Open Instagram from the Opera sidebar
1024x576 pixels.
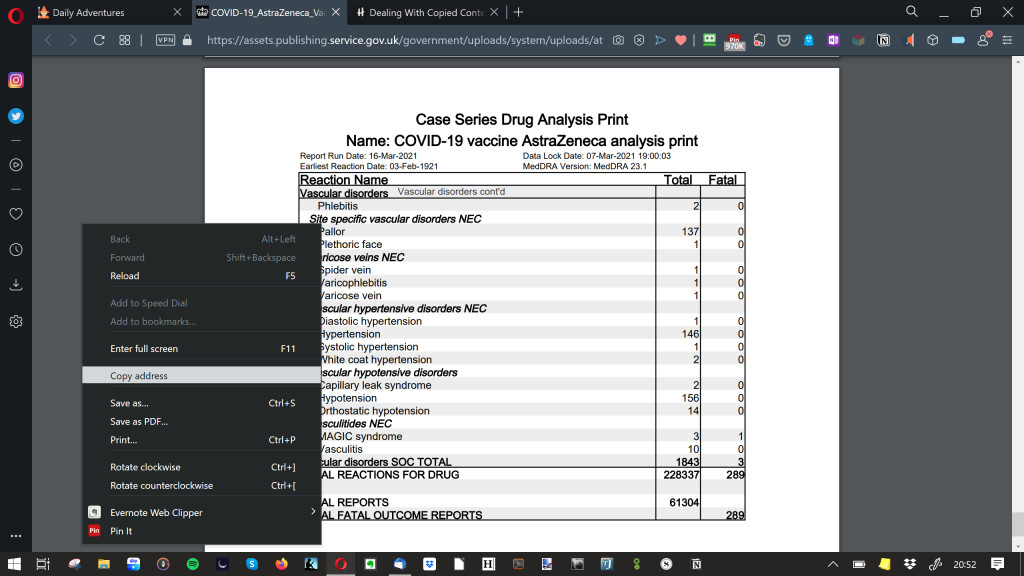click(x=16, y=80)
